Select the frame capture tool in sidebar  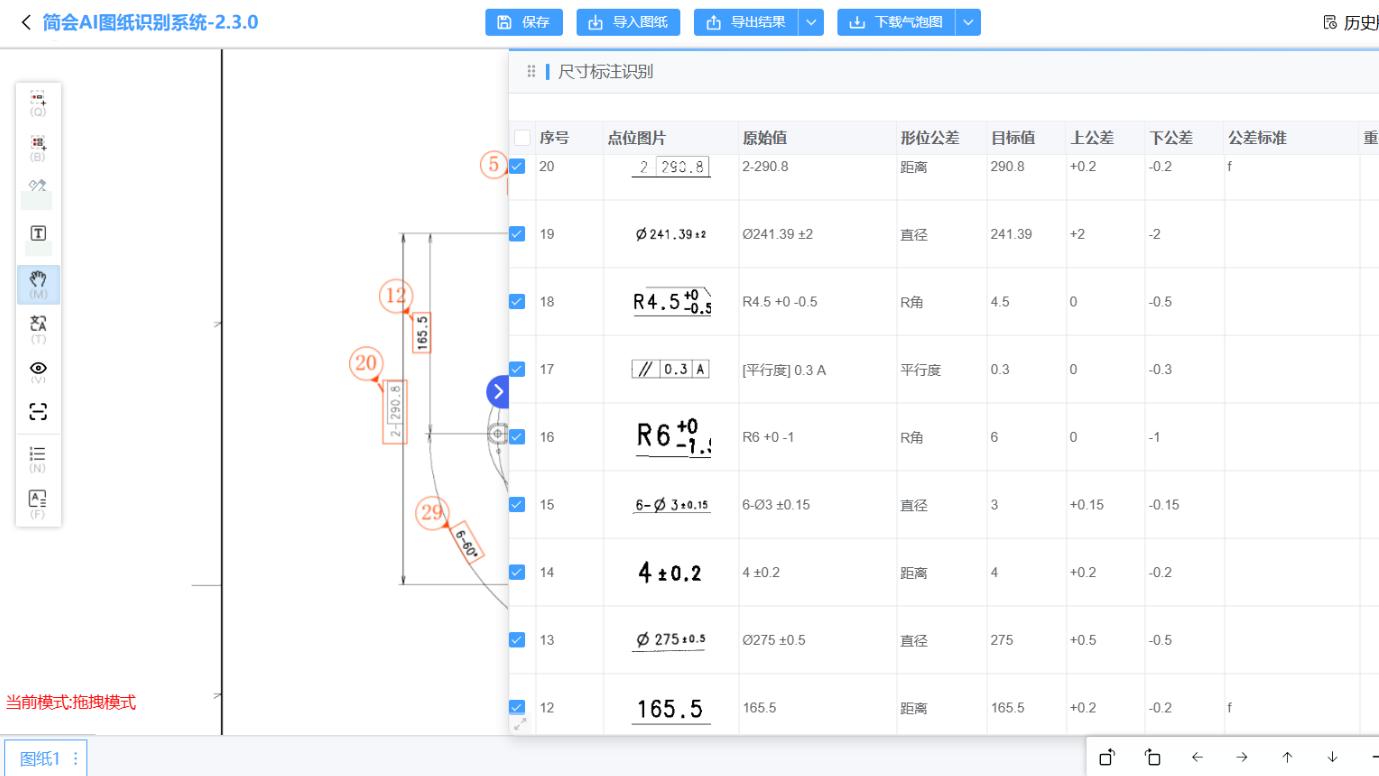tap(37, 411)
